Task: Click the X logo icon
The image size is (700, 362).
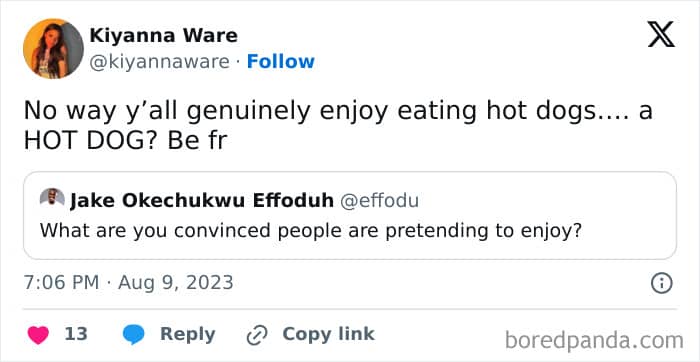Action: 661,36
